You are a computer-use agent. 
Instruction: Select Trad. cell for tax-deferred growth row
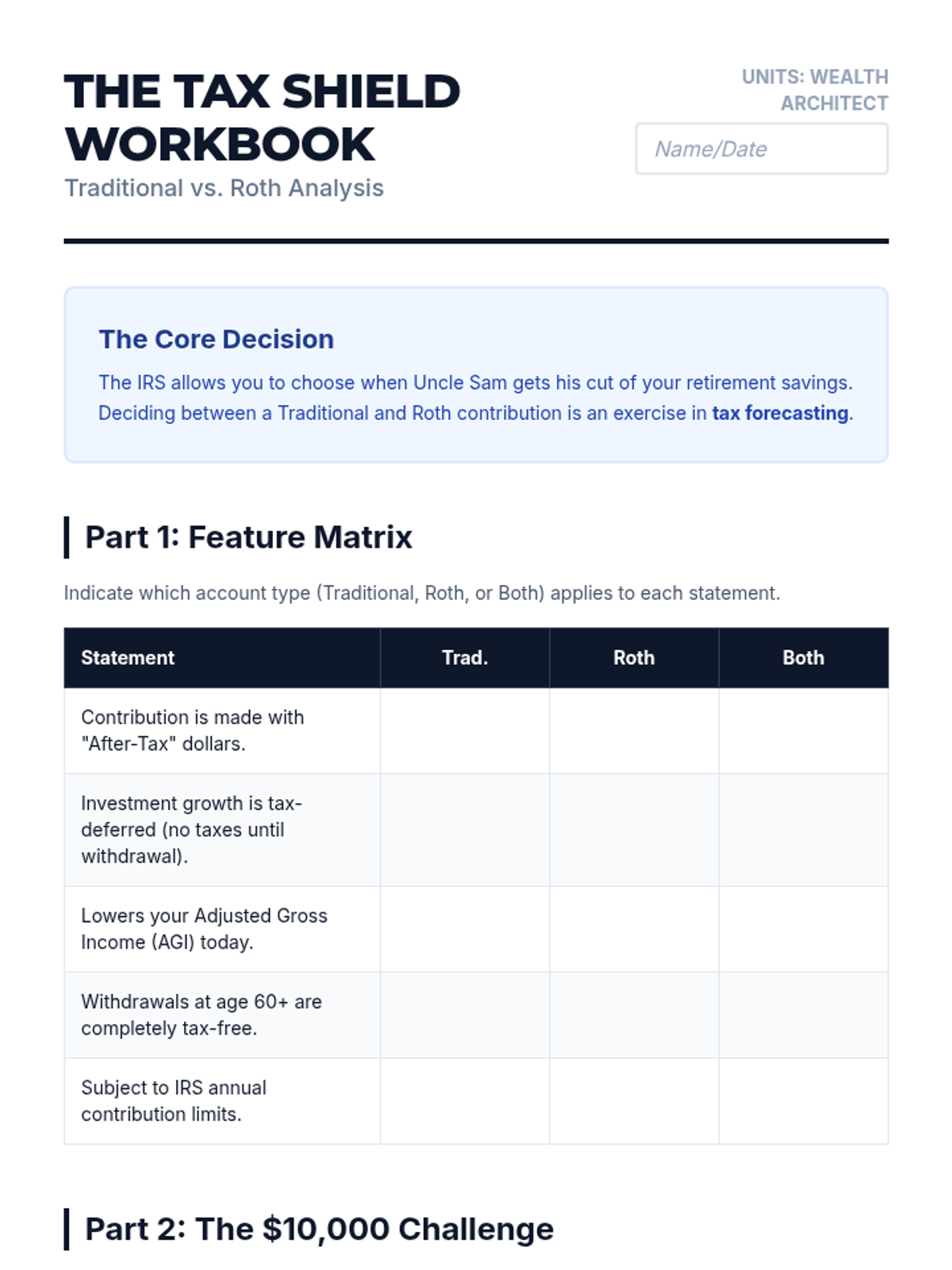[465, 830]
